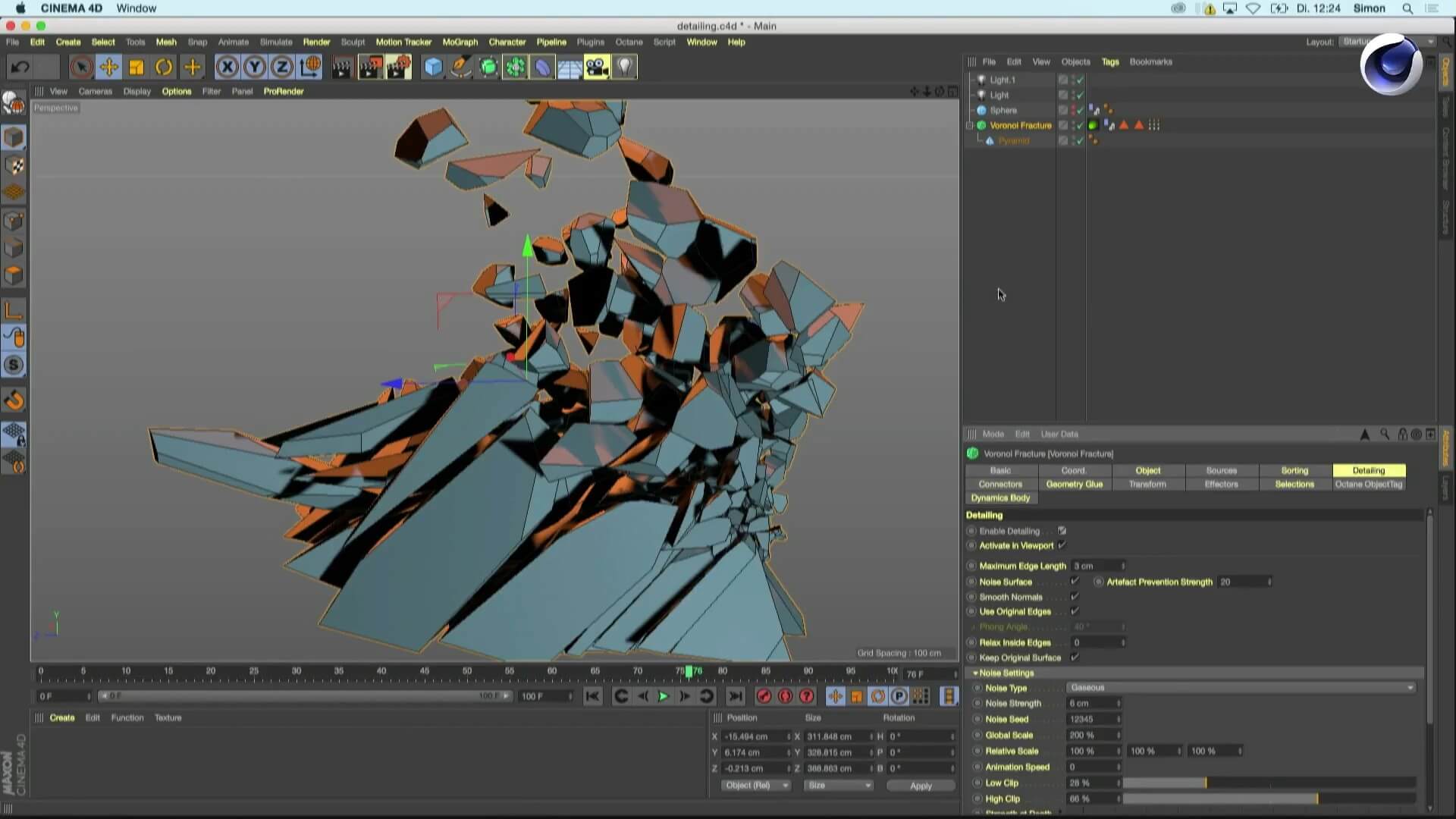This screenshot has height=819, width=1456.
Task: Add a light object icon
Action: coord(624,67)
